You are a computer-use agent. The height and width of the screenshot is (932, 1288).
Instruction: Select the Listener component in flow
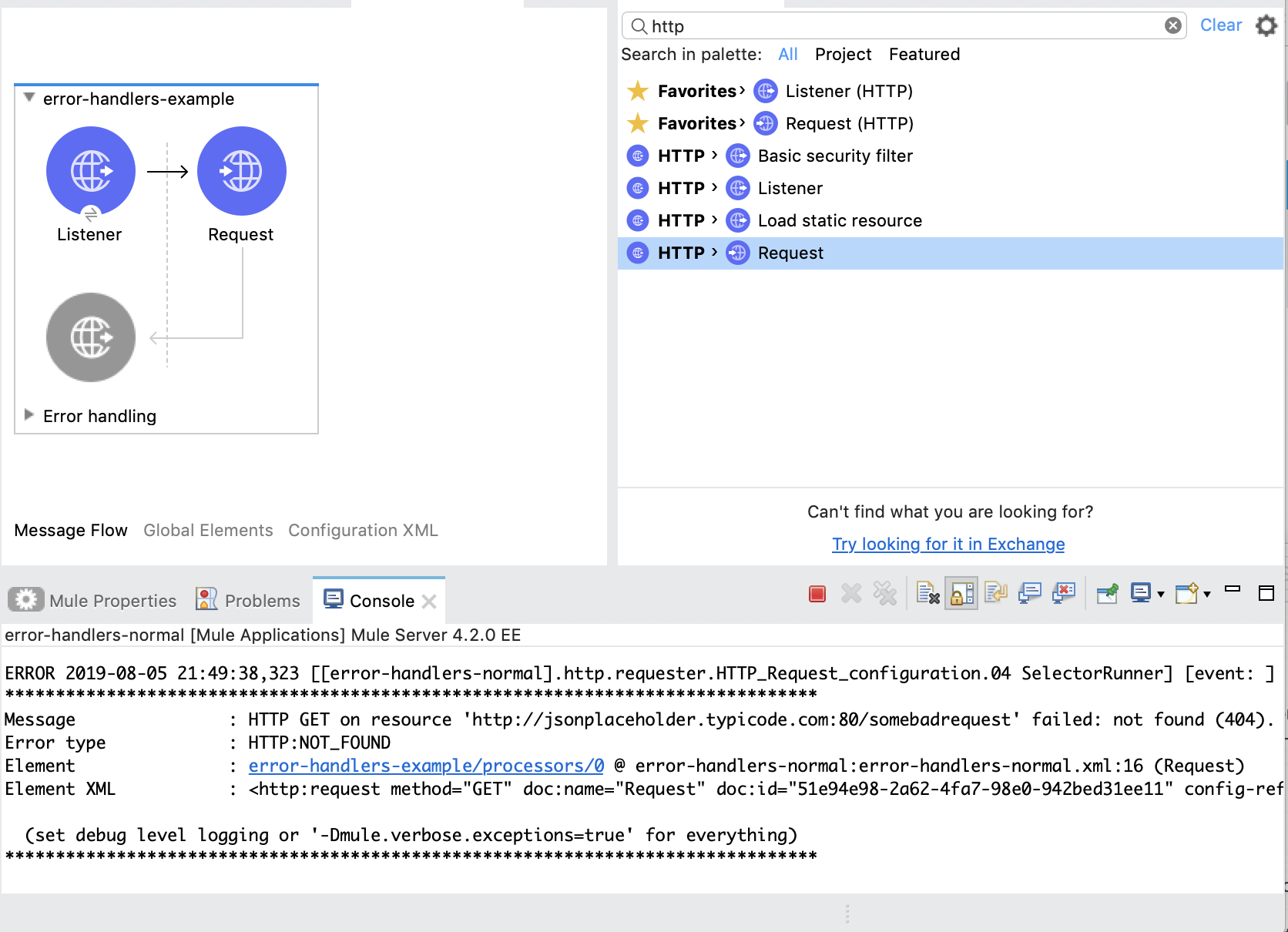click(90, 171)
